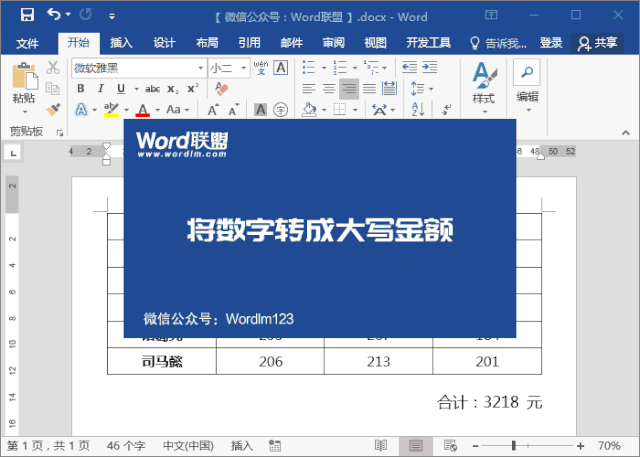640x457 pixels.
Task: Click the decrease indent icon
Action: point(409,67)
